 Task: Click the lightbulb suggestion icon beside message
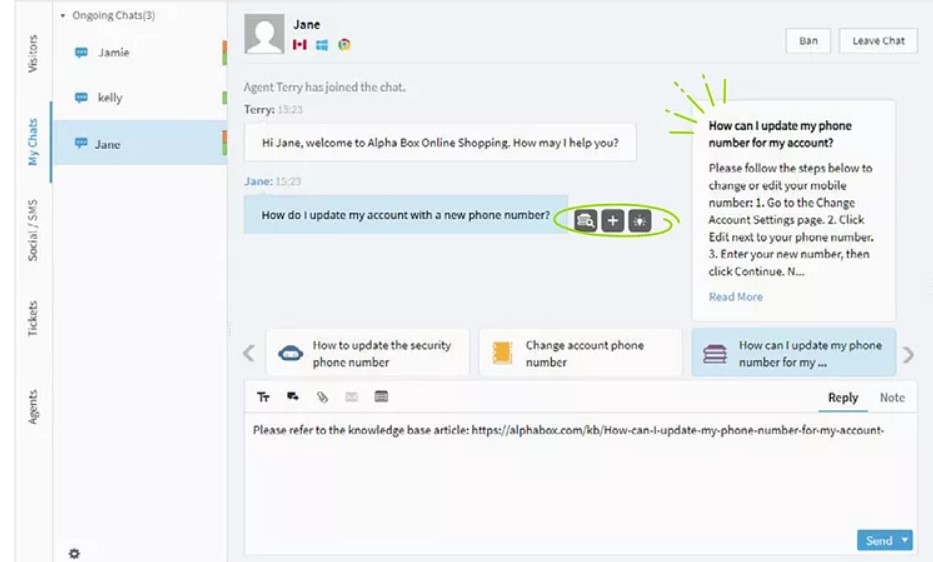[640, 221]
